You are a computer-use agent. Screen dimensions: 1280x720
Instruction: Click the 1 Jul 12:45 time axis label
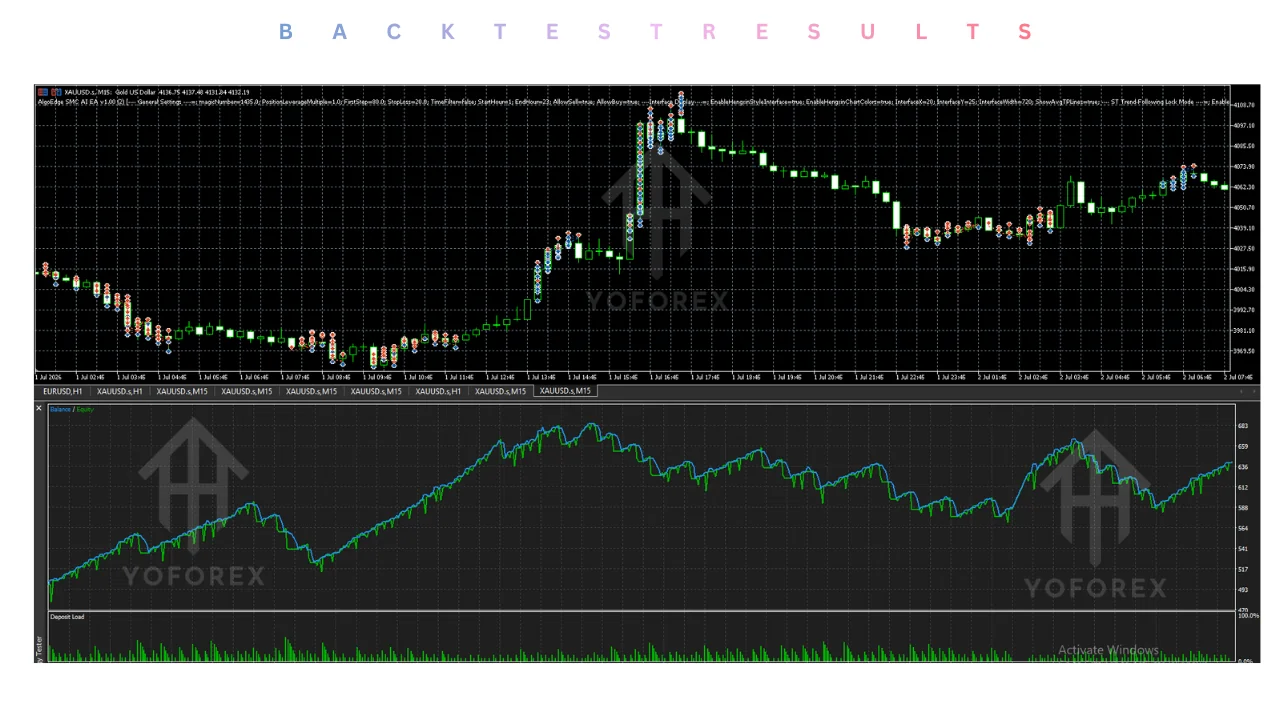(501, 378)
